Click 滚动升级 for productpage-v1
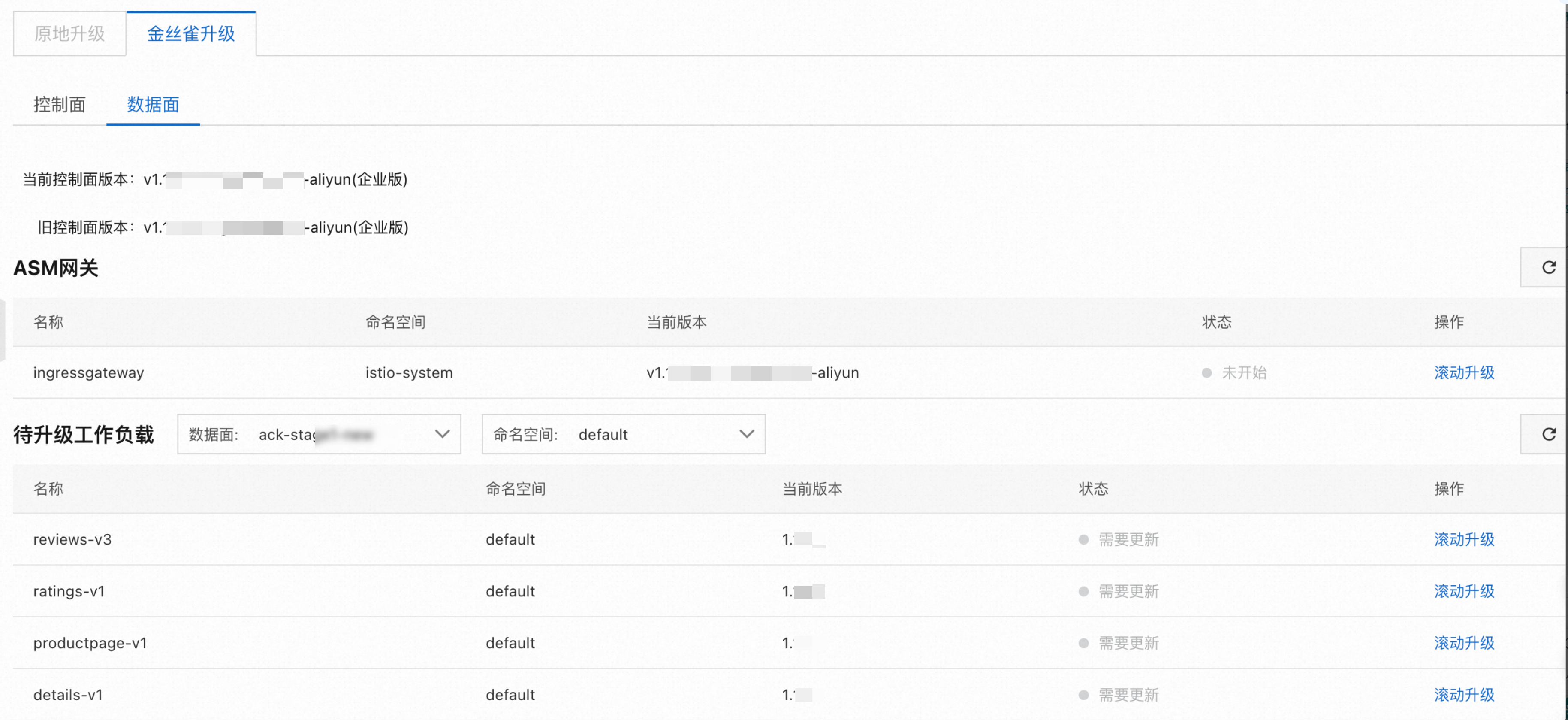 coord(1464,643)
